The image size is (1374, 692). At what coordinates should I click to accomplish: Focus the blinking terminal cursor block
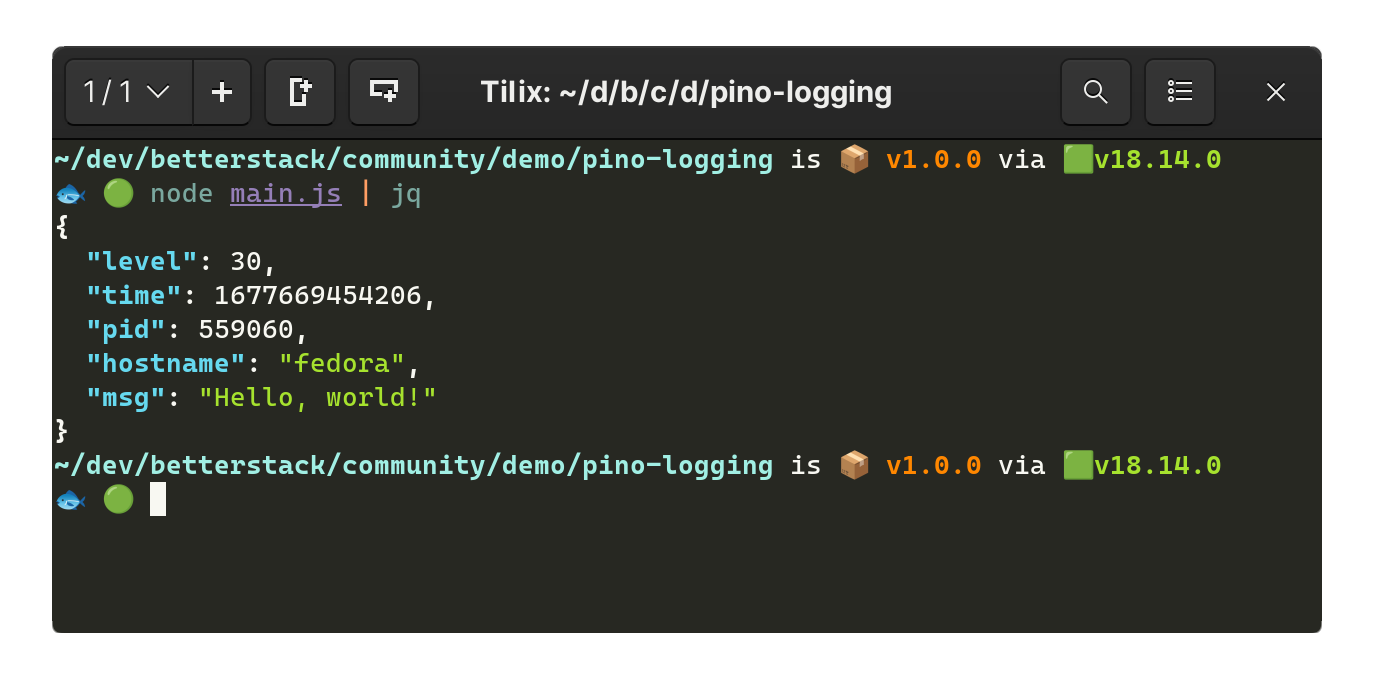coord(158,499)
